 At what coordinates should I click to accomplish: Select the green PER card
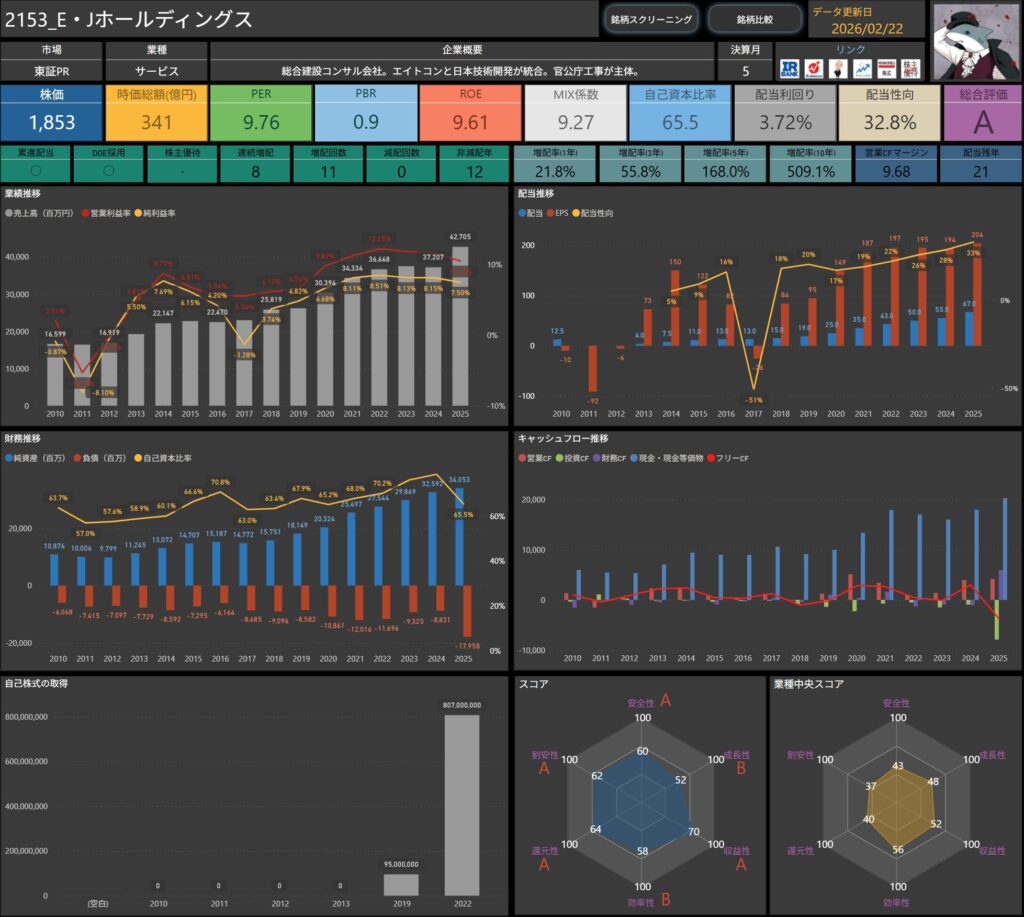click(x=261, y=112)
